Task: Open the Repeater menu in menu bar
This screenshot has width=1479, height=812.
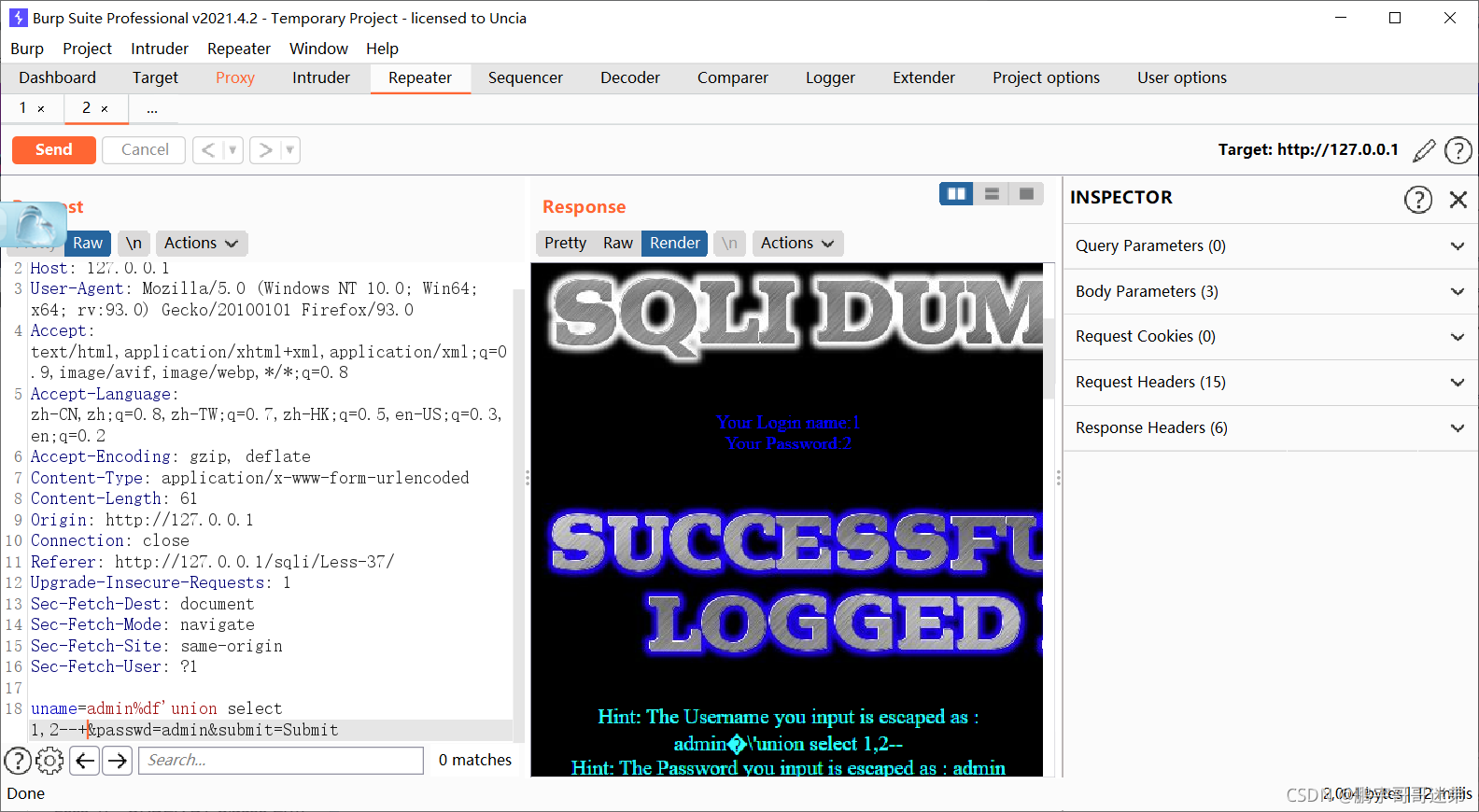Action: [239, 49]
